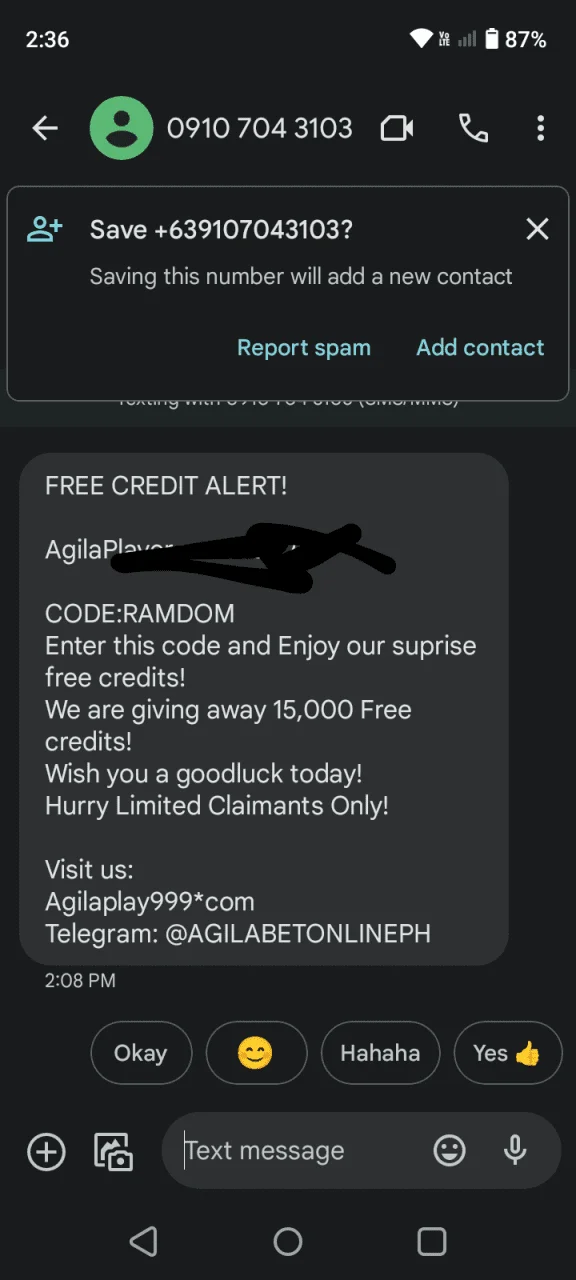The height and width of the screenshot is (1280, 576).
Task: Open the green contact avatar
Action: coord(121,128)
